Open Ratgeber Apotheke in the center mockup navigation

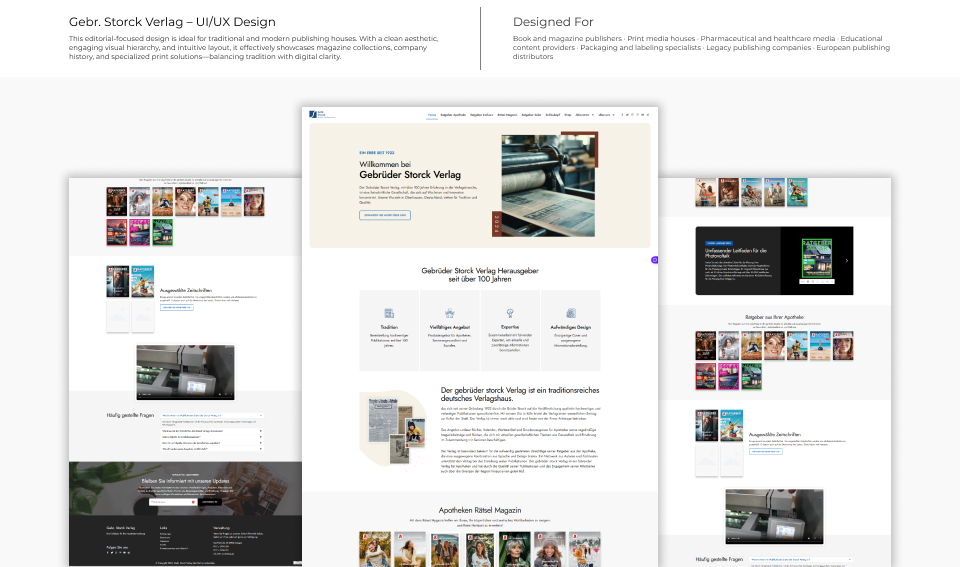click(x=453, y=115)
